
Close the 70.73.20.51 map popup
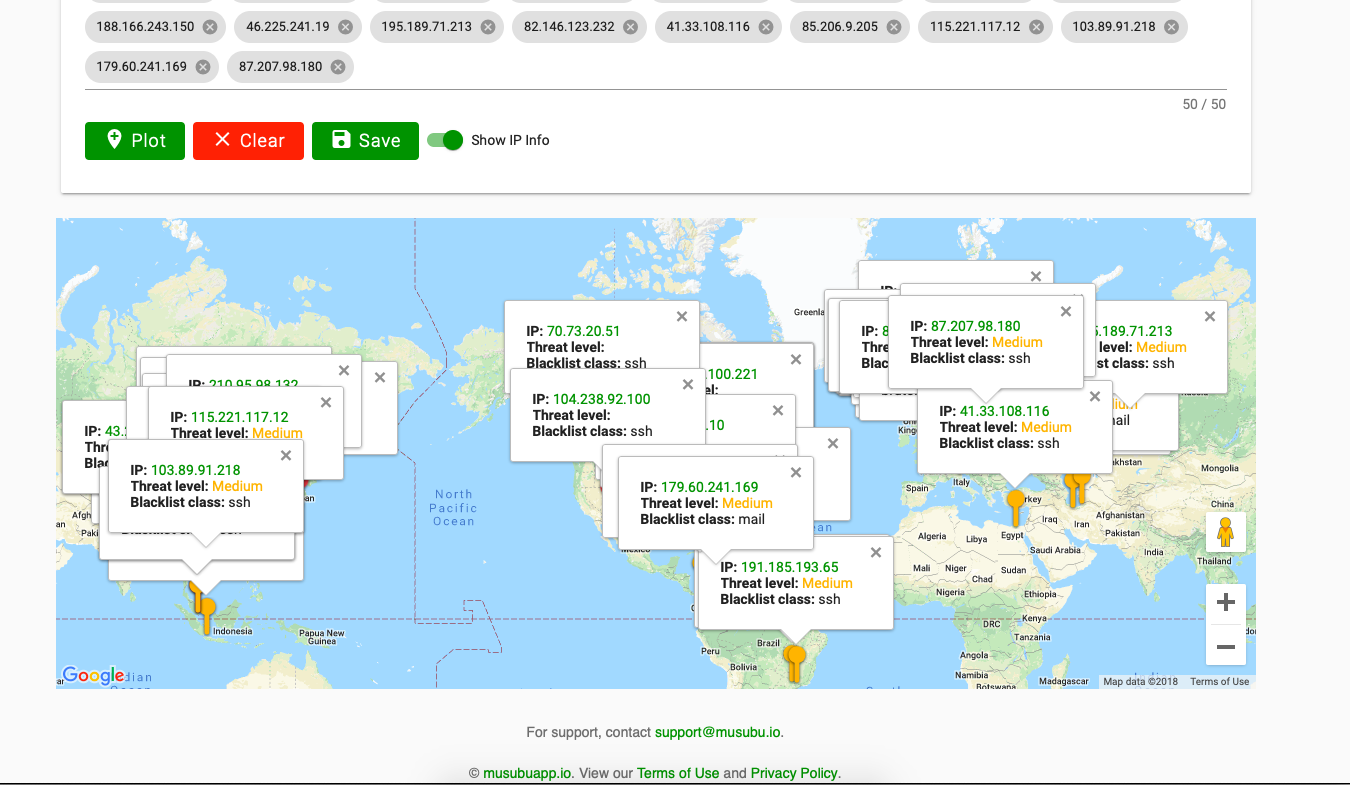[x=682, y=317]
